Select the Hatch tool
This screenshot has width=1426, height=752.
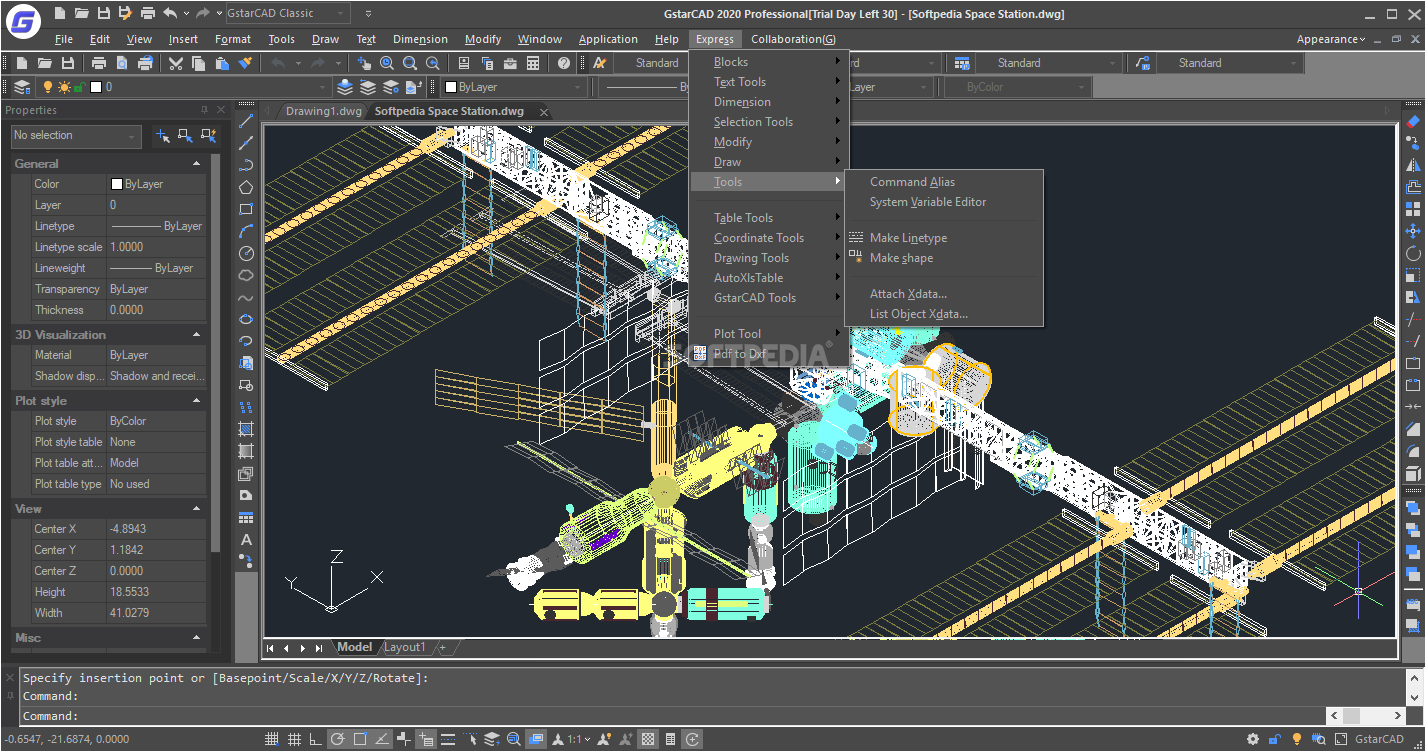[x=246, y=429]
